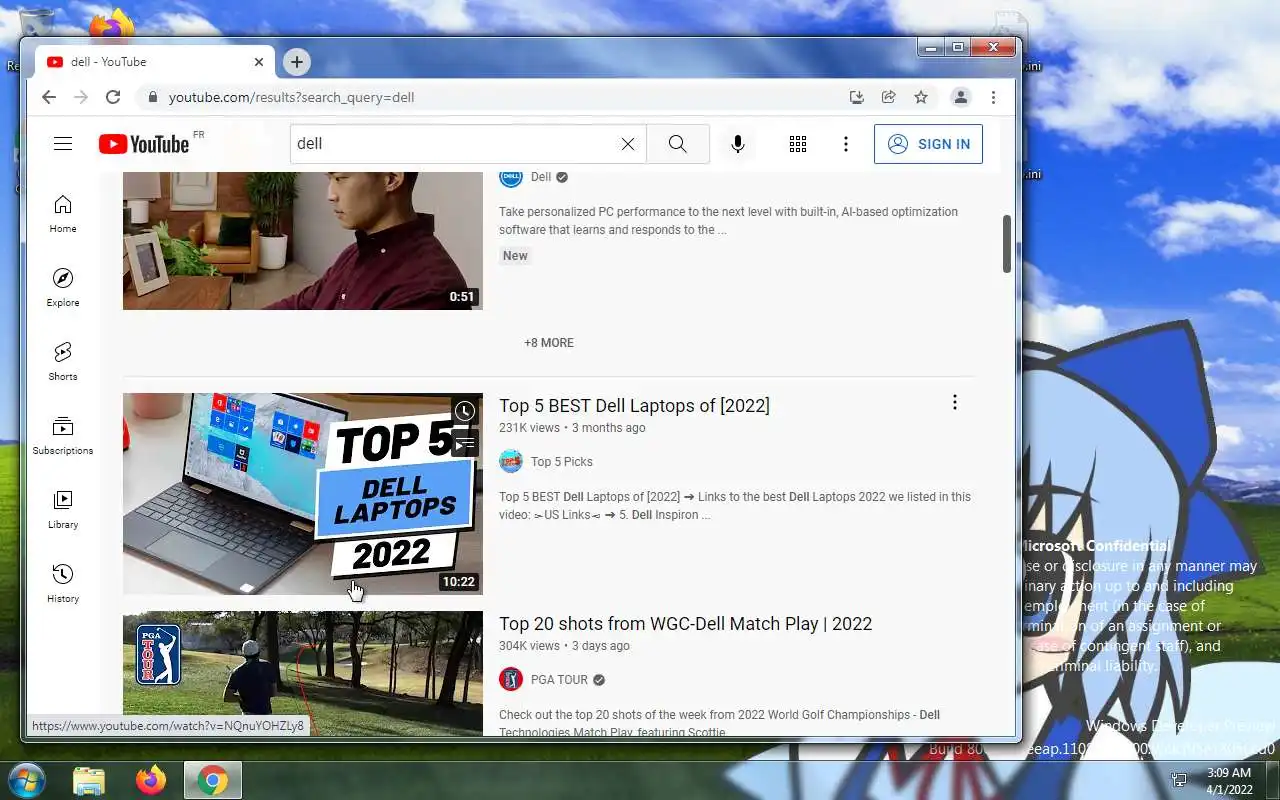Click the PGA TOUR channel avatar

click(x=511, y=679)
